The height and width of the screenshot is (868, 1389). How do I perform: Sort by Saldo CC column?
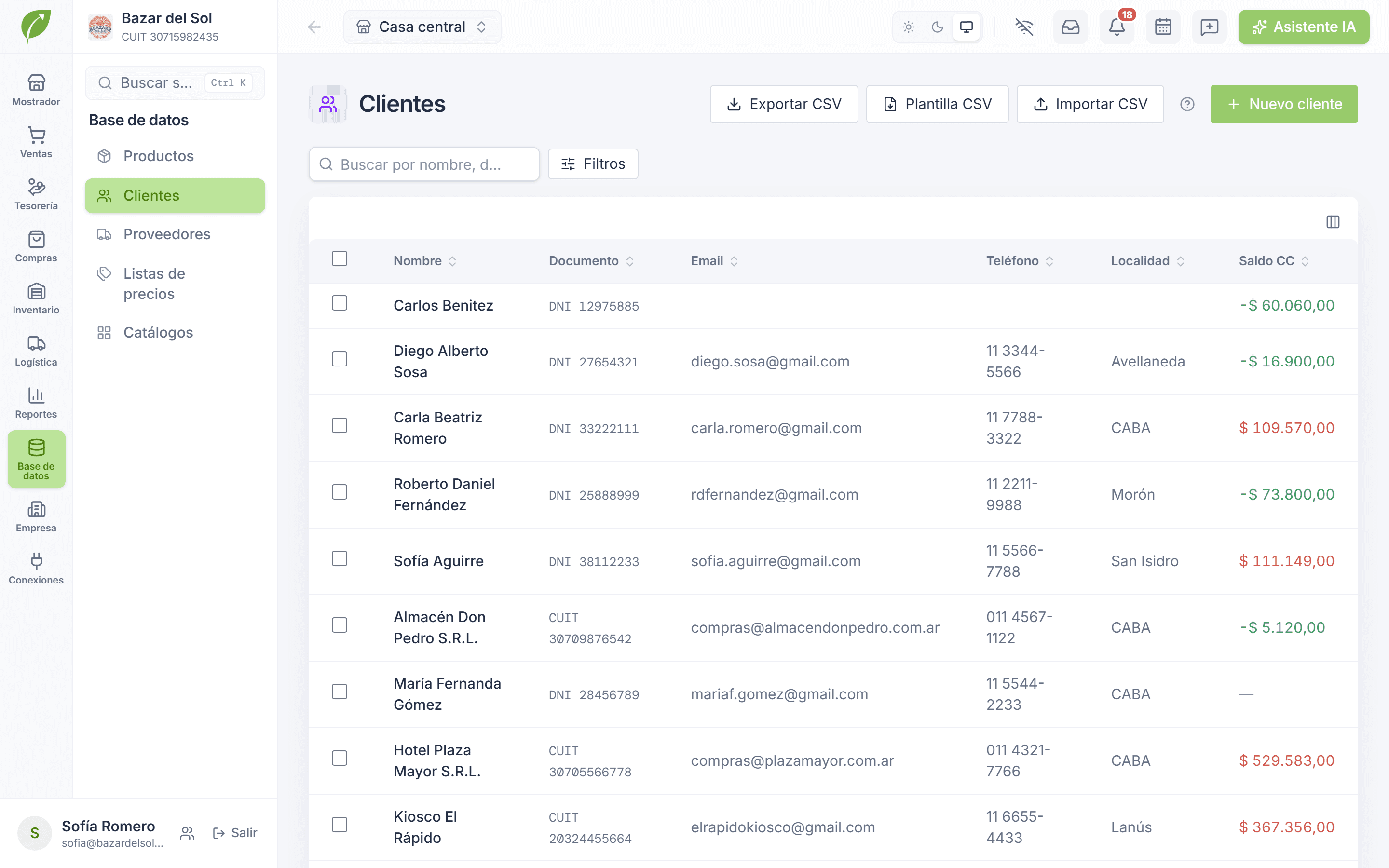coord(1274,261)
